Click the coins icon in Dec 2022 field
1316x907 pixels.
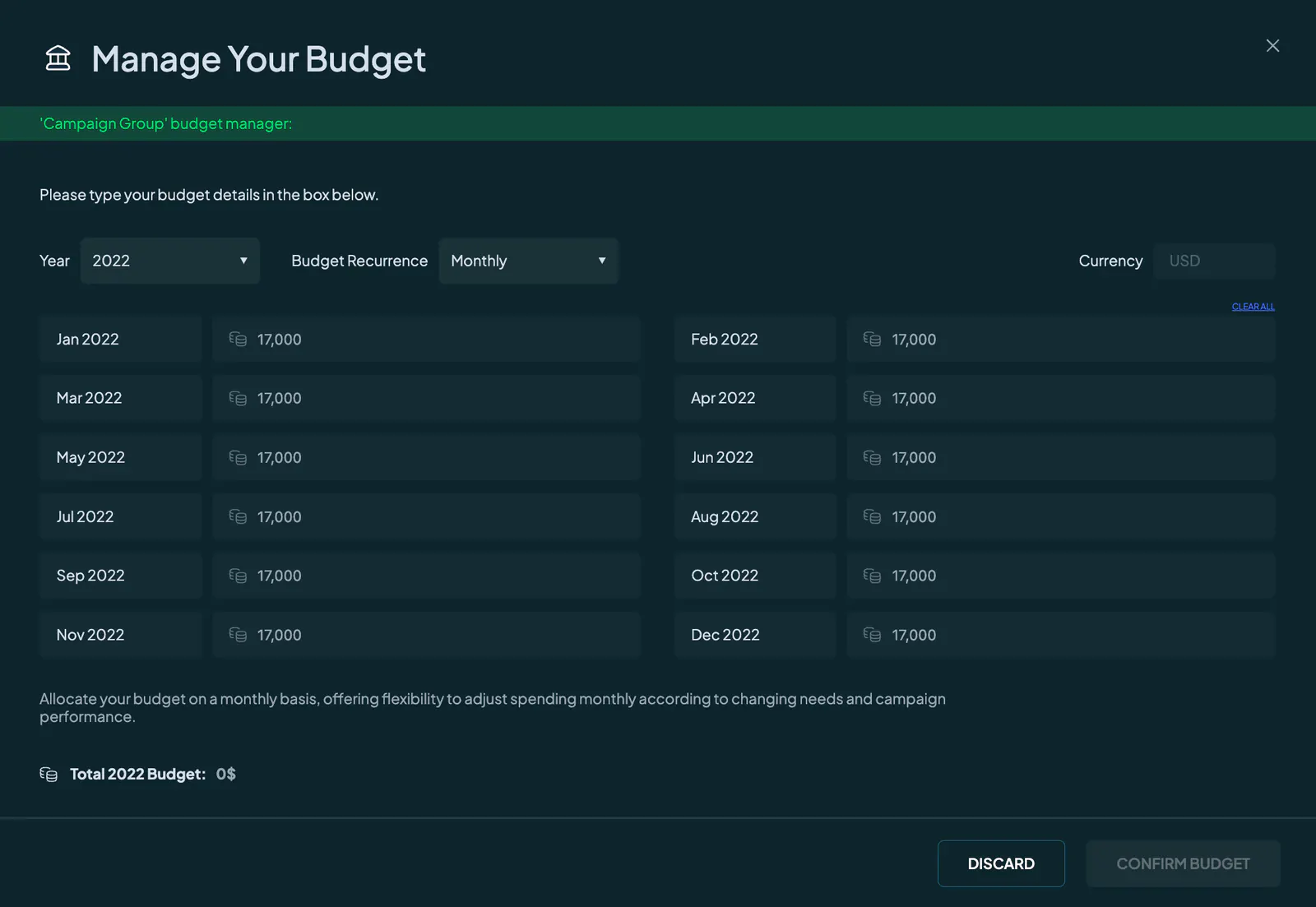coord(872,635)
